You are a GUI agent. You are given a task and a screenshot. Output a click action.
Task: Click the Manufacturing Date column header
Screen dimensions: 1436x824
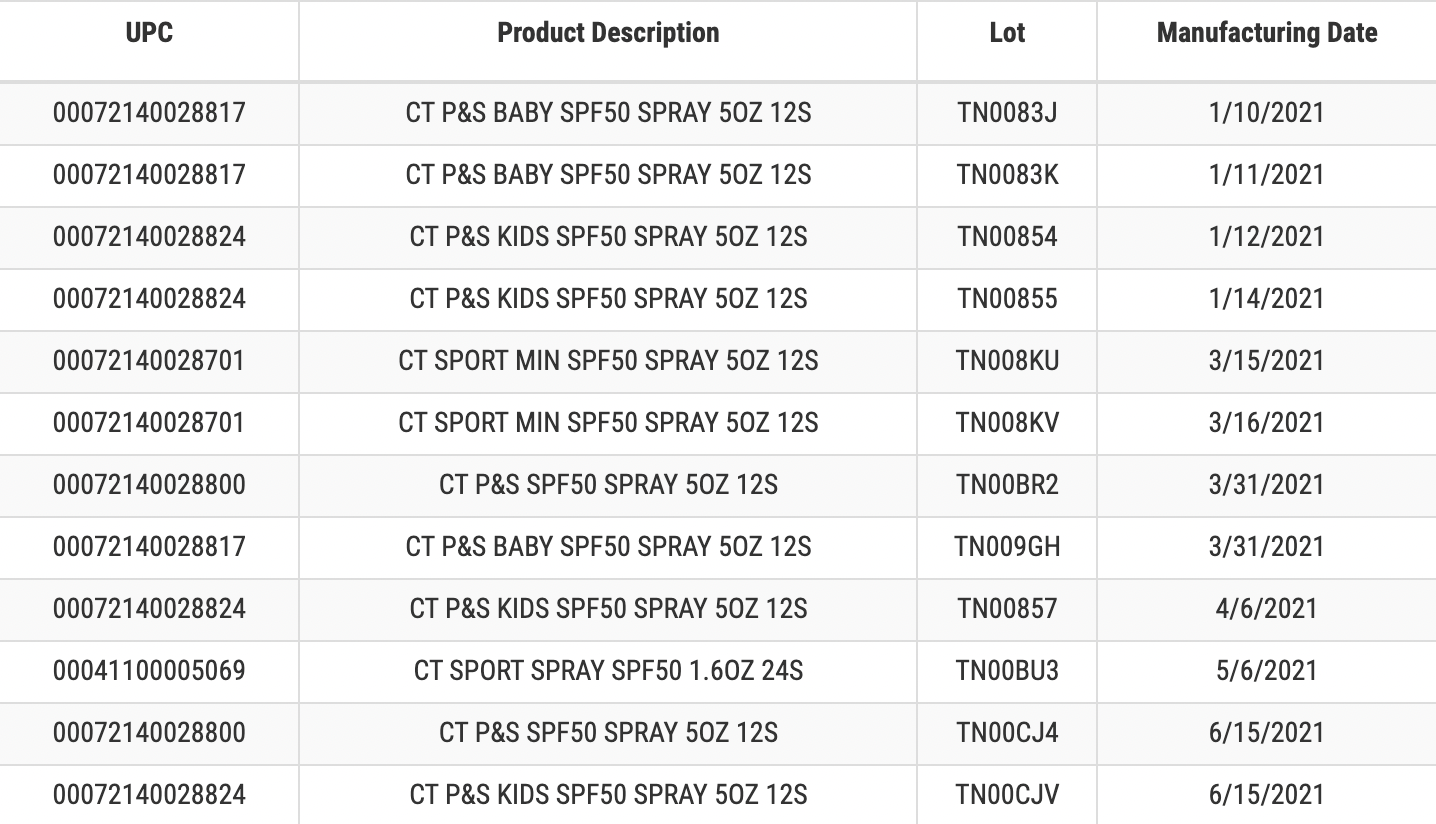[1267, 33]
